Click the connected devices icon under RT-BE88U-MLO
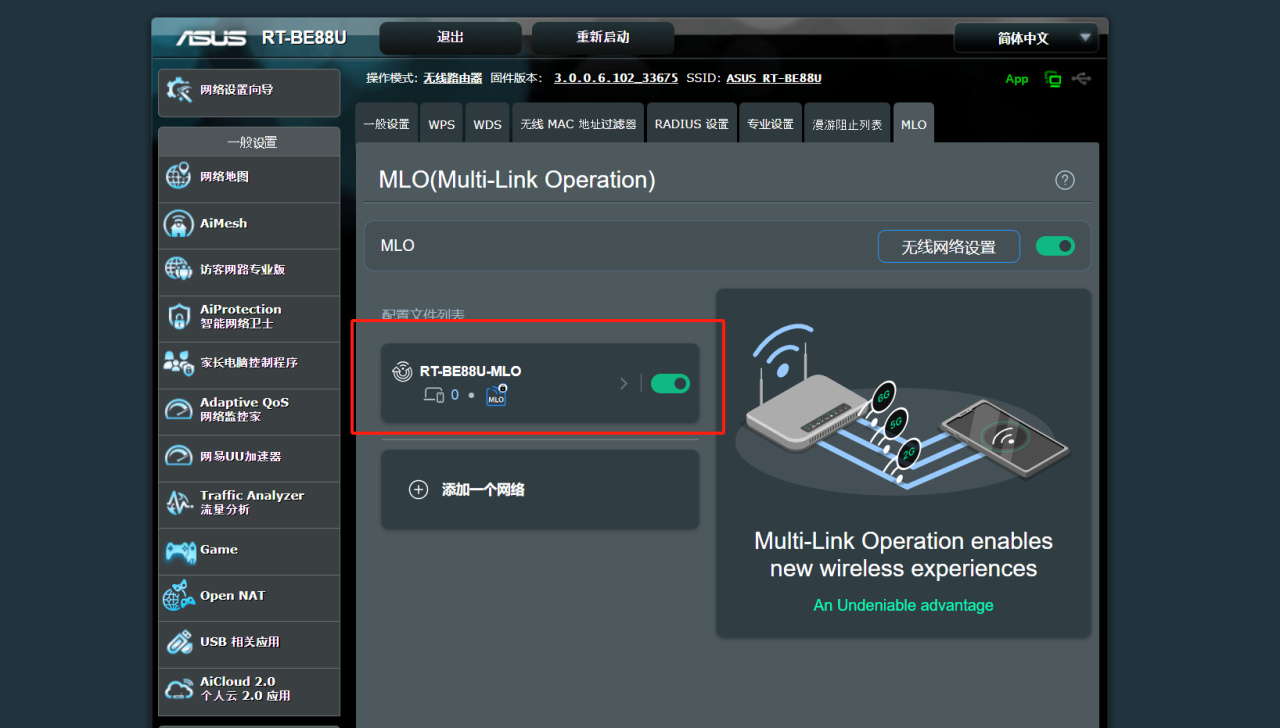The image size is (1280, 728). 433,395
